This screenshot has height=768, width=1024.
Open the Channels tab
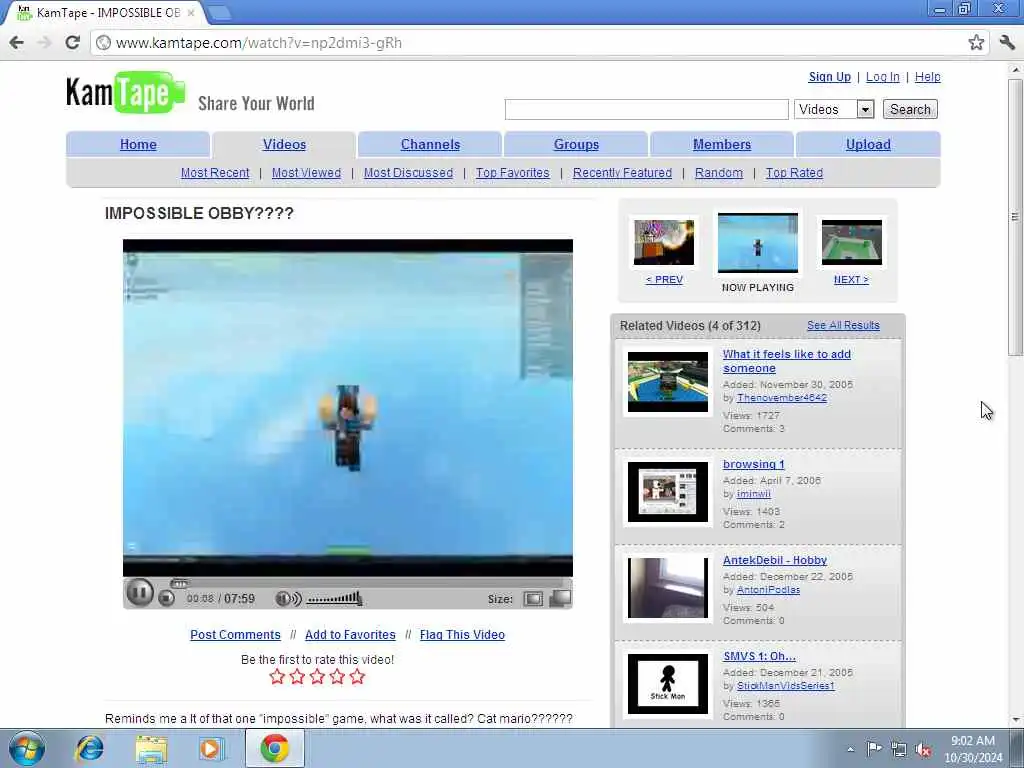click(430, 144)
